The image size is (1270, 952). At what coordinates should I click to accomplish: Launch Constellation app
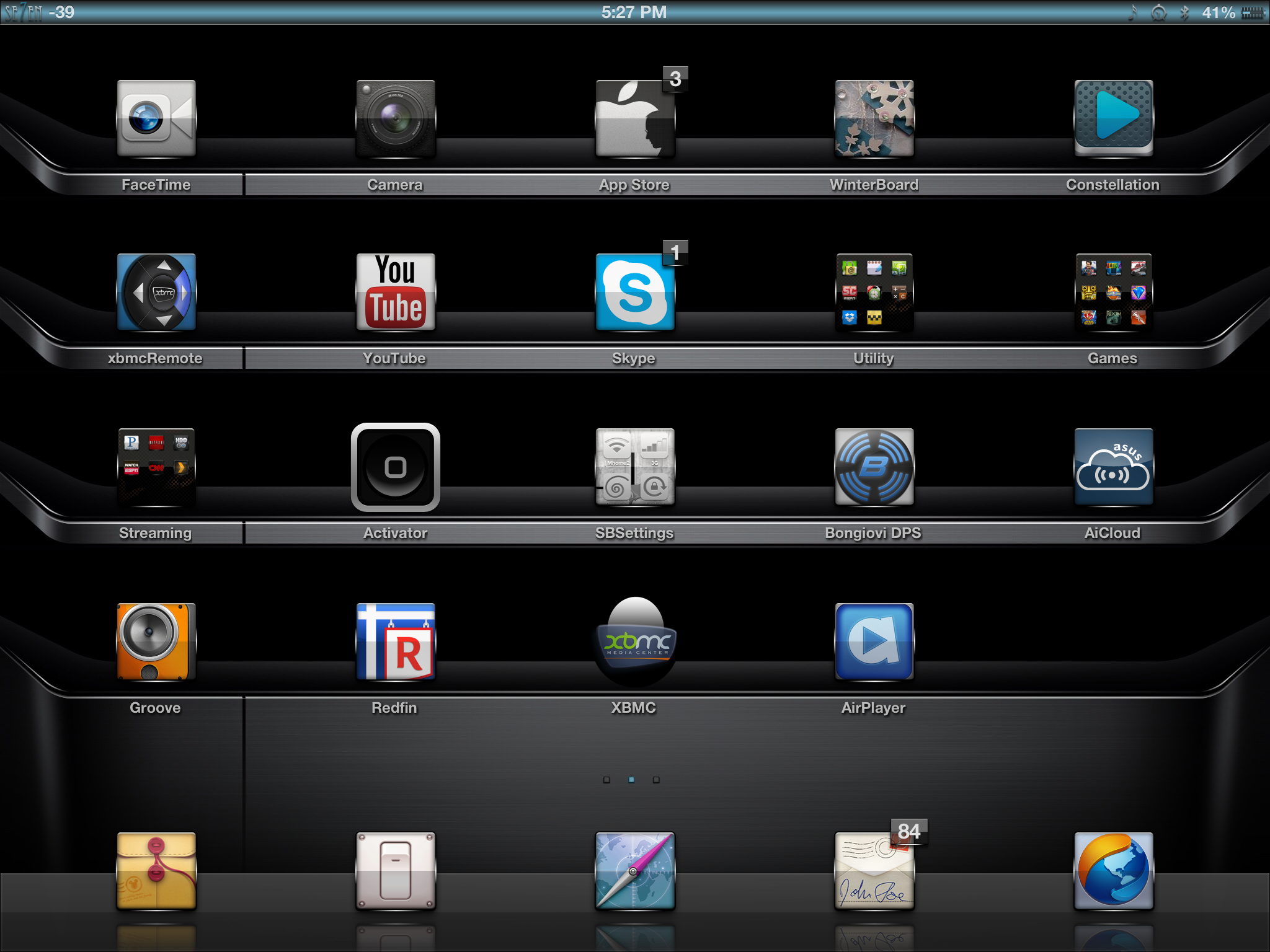tap(1113, 118)
